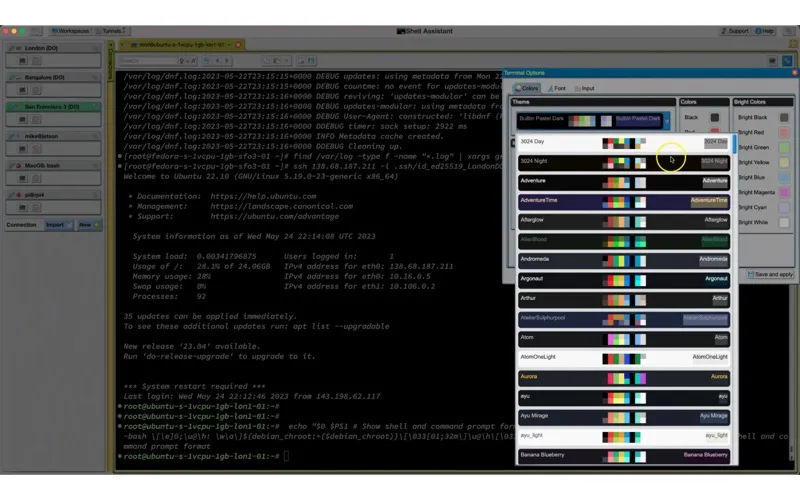
Task: Click the right-side icon on mike@jetson header
Action: pos(95,136)
